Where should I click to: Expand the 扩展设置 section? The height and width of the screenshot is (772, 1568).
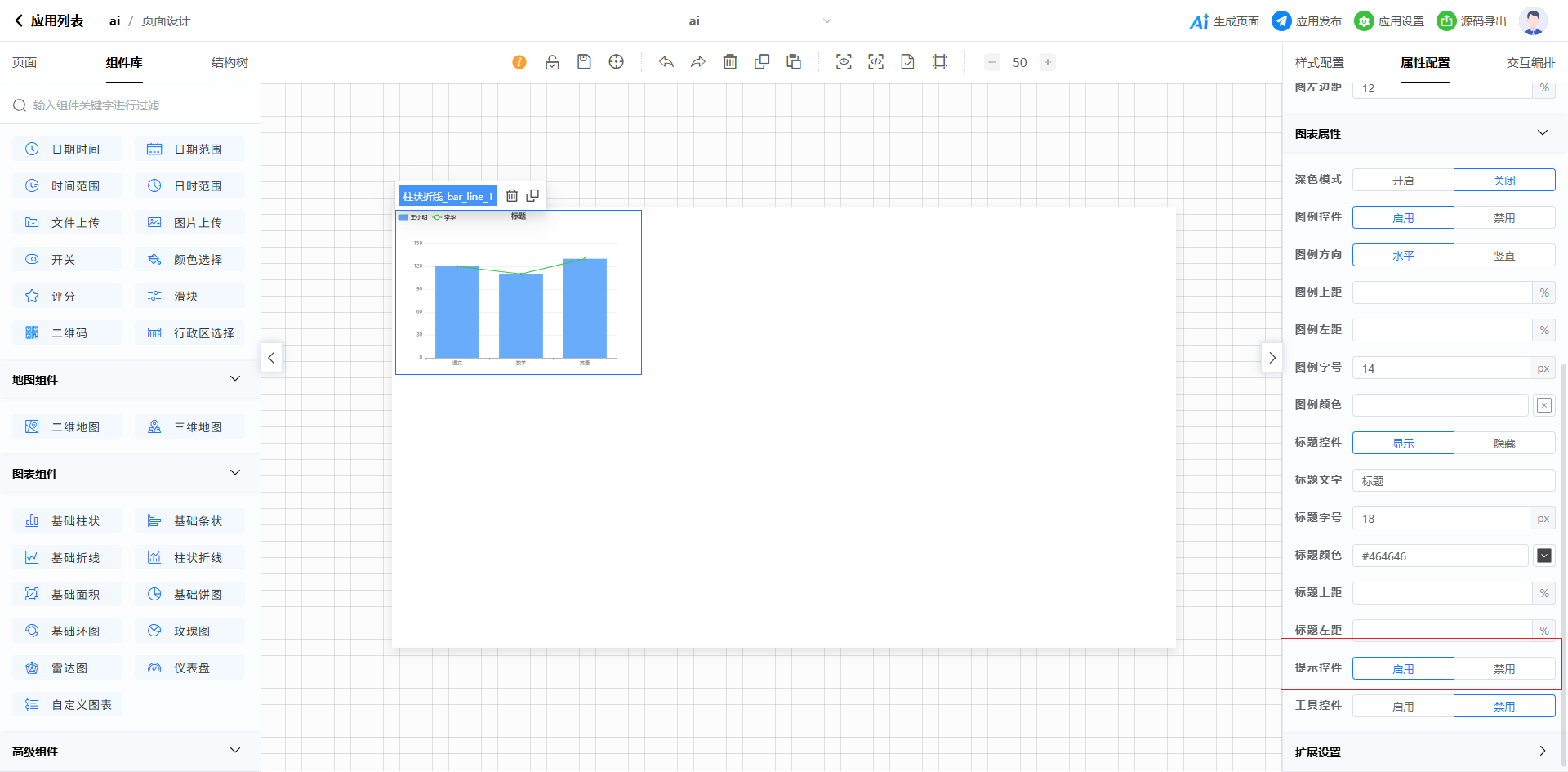[x=1542, y=752]
